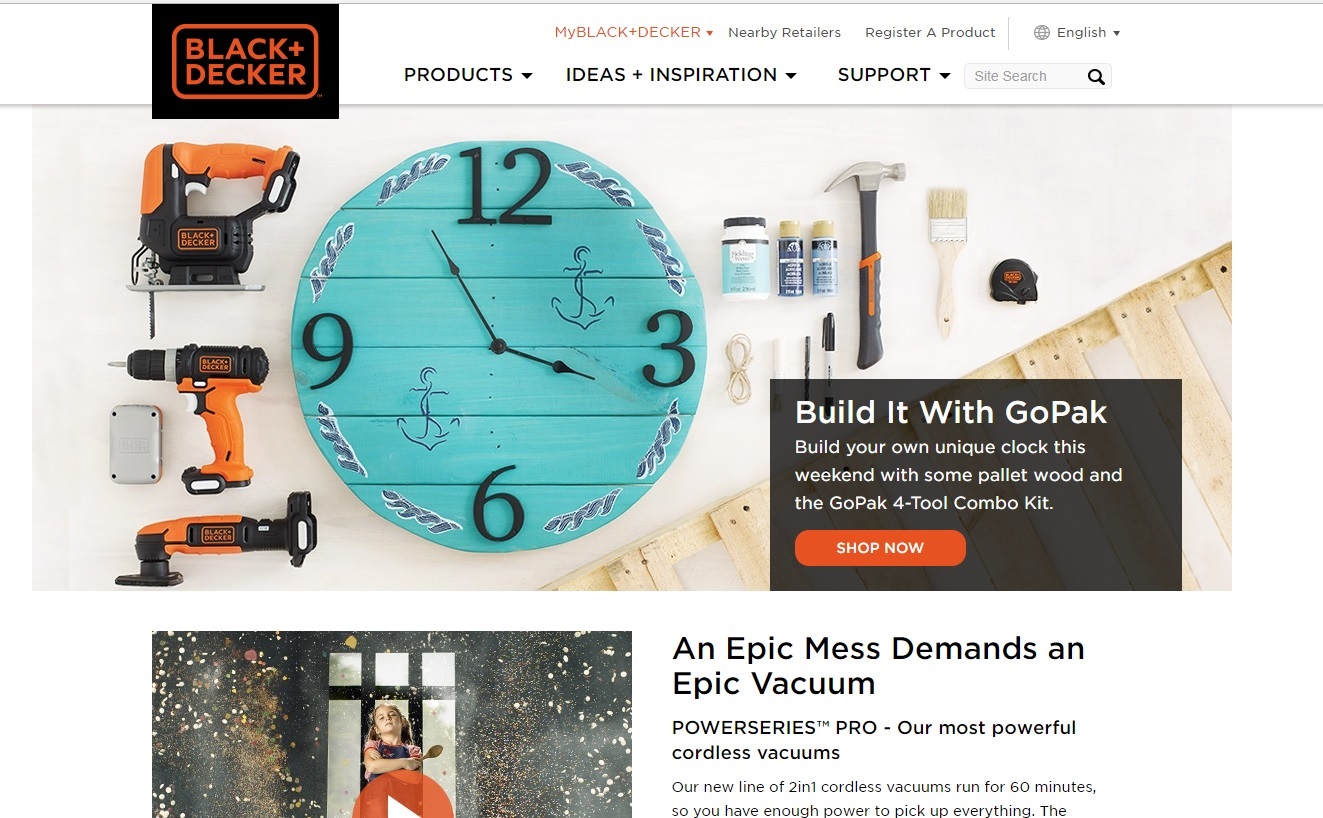Click the BLACK+DECKER logo

[x=245, y=61]
